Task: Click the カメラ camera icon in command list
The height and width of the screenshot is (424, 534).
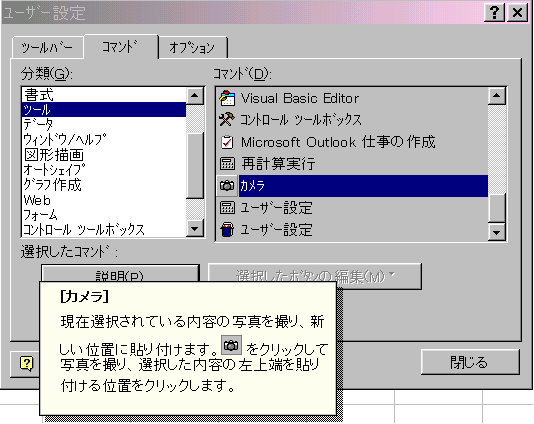Action: pos(227,186)
